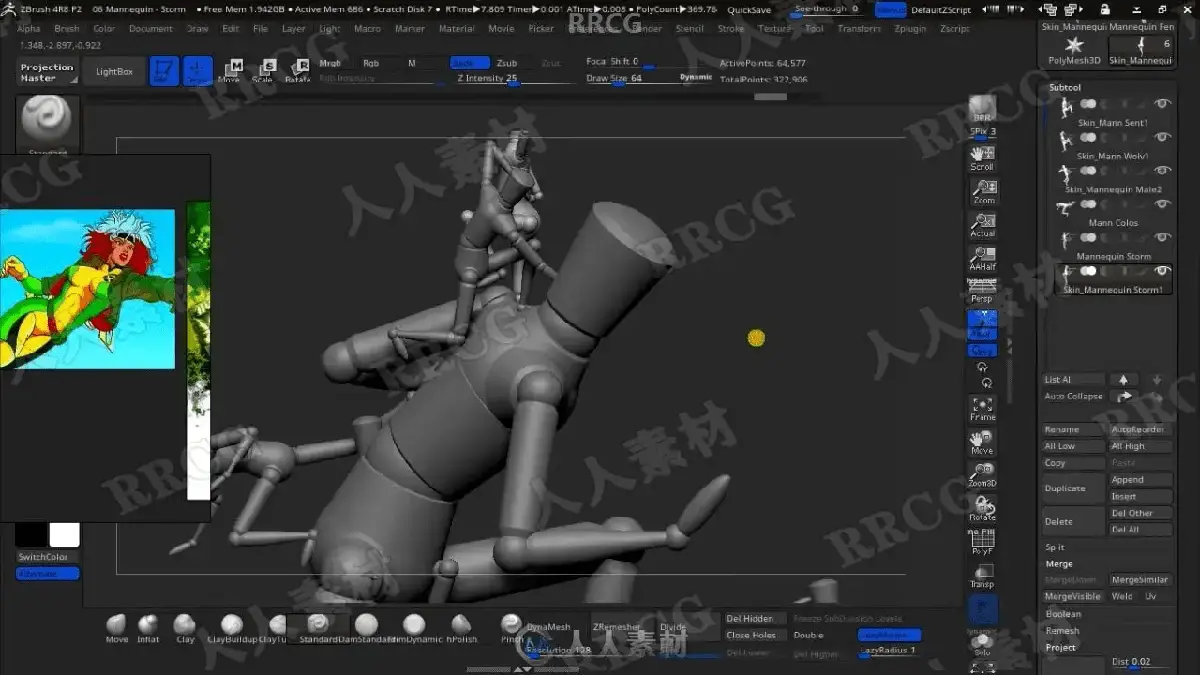Click the Move icon in right shelf

(982, 442)
